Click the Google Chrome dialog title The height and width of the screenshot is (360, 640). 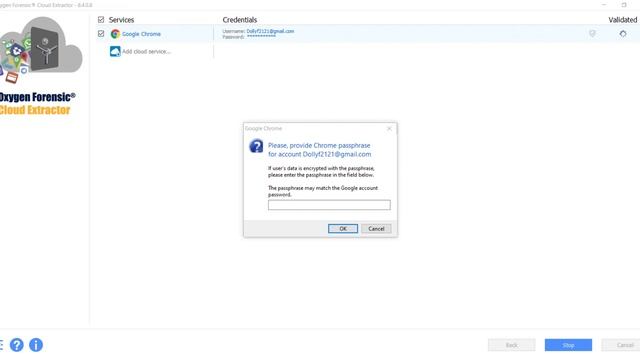(263, 129)
